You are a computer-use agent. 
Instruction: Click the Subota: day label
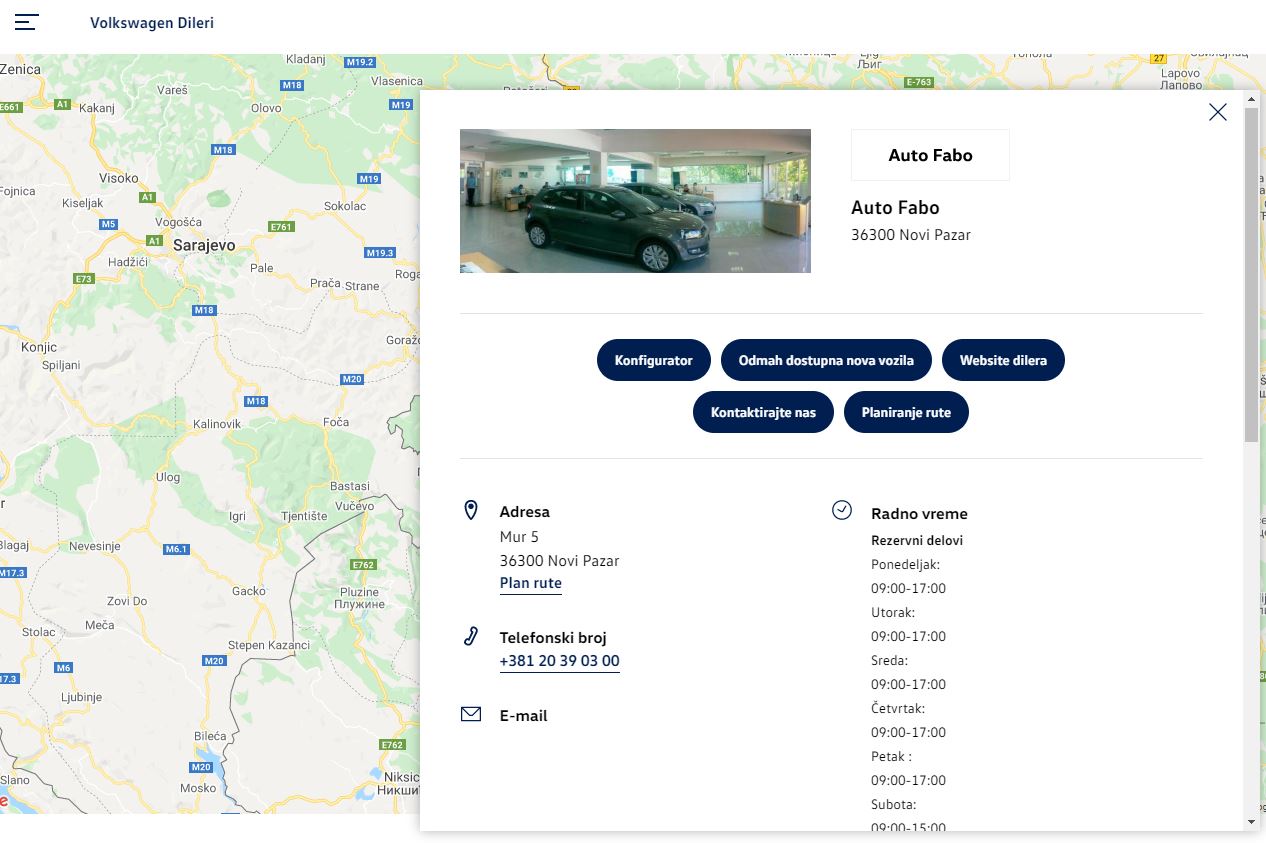[x=894, y=804]
